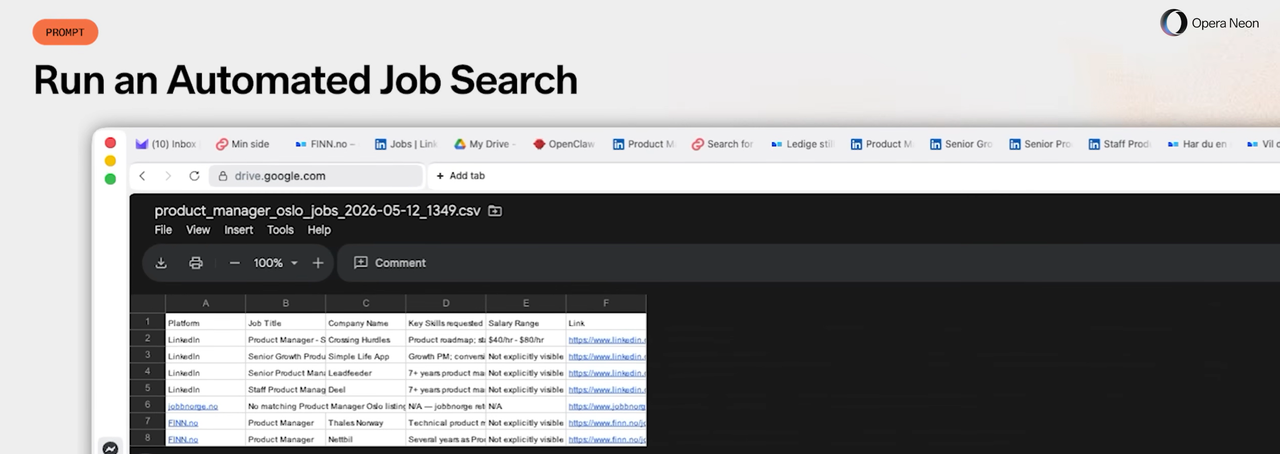This screenshot has height=454, width=1280.
Task: Switch to the Staff Product LinkedIn tab
Action: [1120, 144]
